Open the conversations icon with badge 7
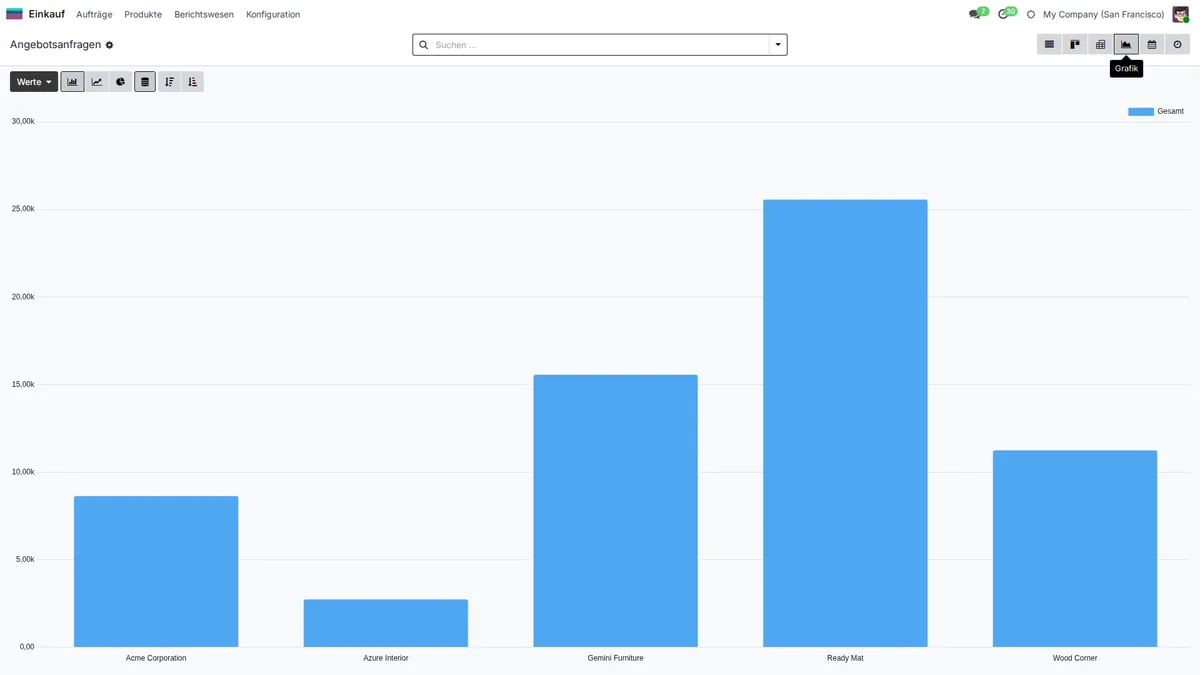Screen dimensions: 1200x675 click(976, 14)
